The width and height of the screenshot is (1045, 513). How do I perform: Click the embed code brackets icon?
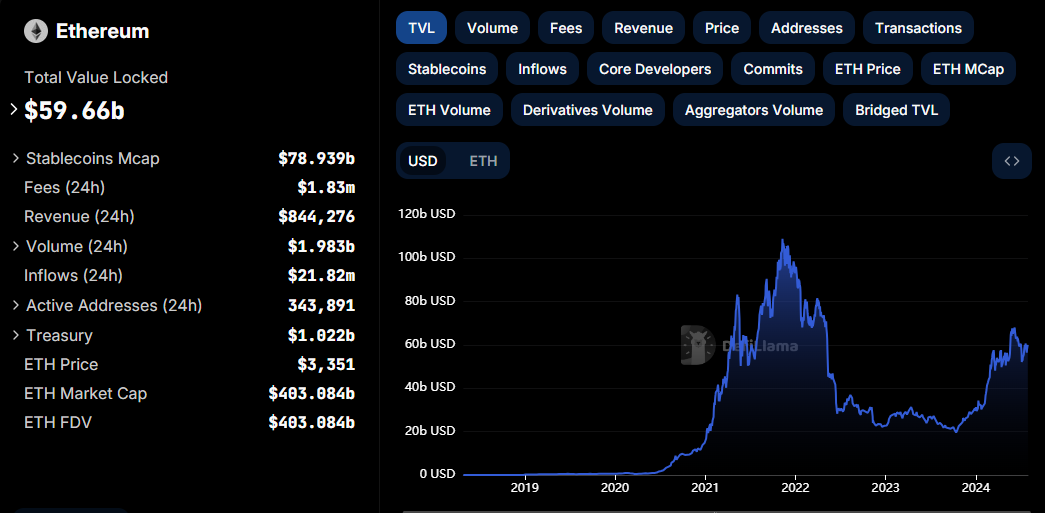pyautogui.click(x=1011, y=161)
